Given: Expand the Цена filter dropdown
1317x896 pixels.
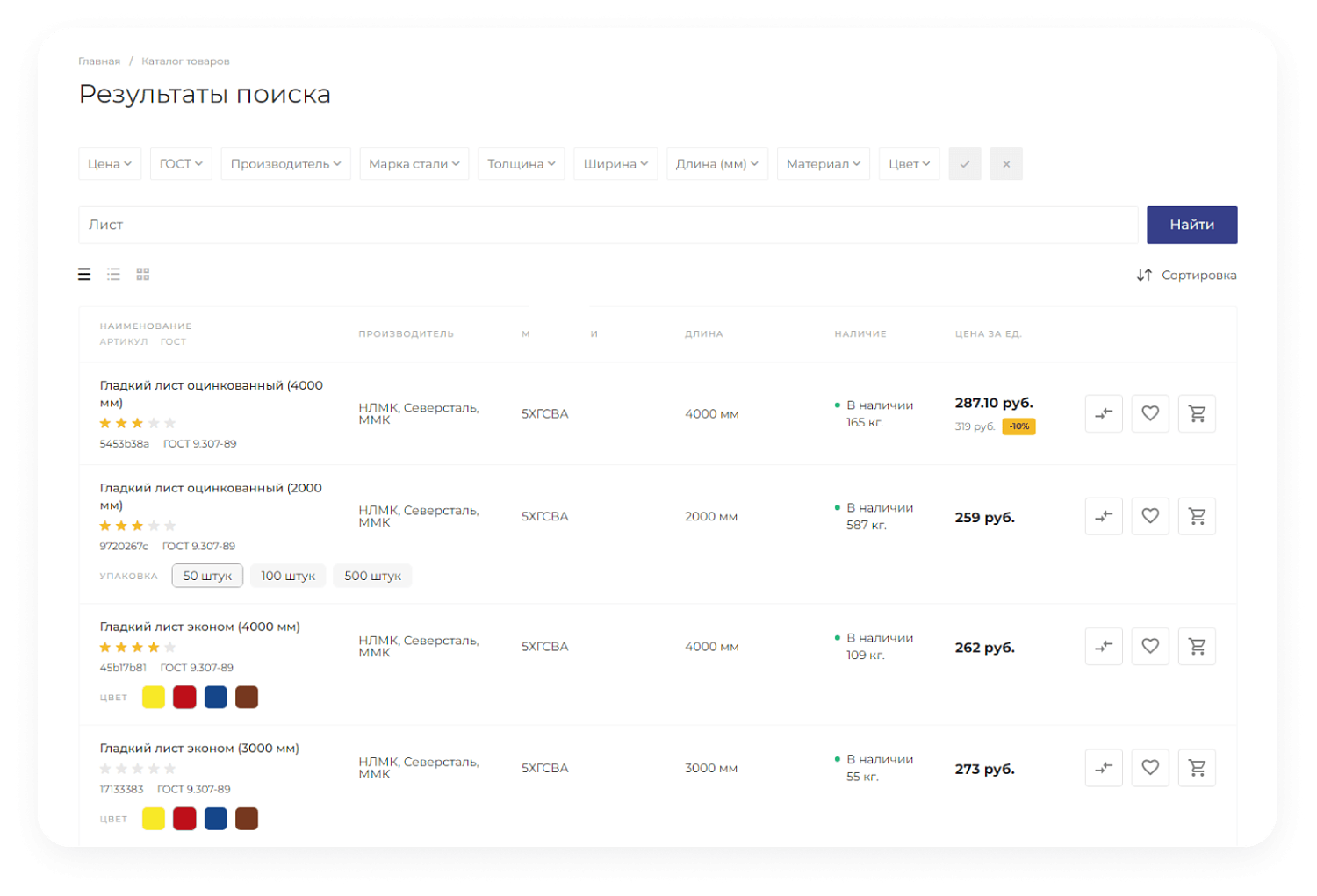Looking at the screenshot, I should [x=110, y=164].
